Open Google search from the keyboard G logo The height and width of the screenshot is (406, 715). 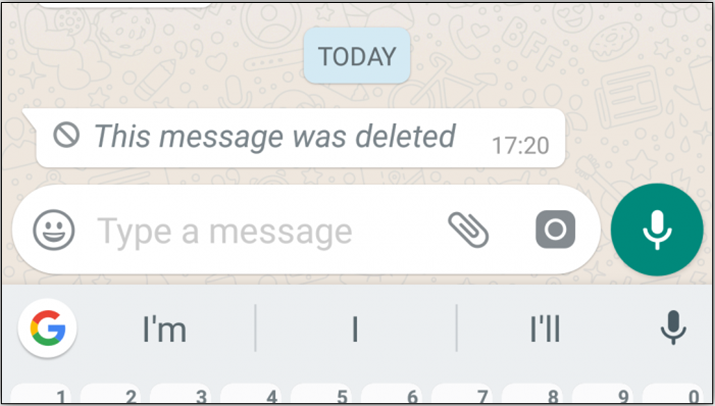[47, 328]
